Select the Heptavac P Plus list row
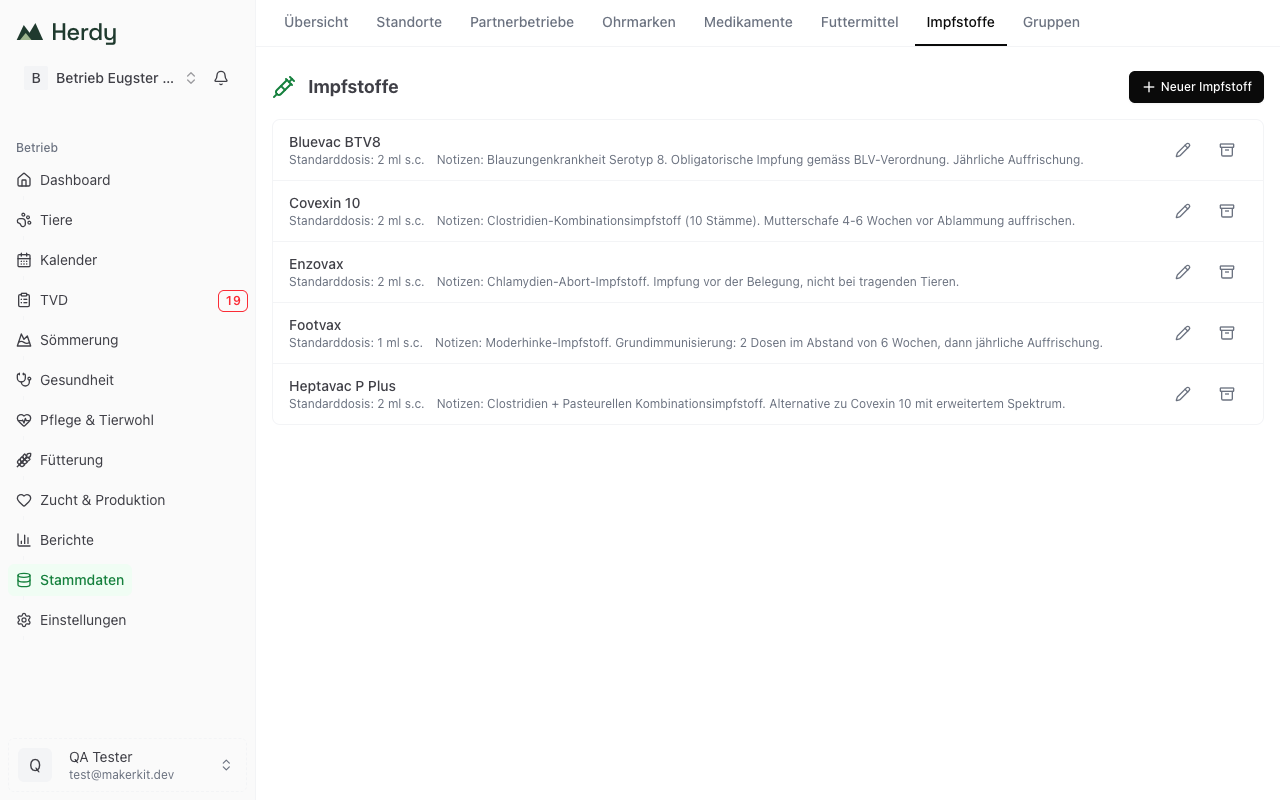 pyautogui.click(x=768, y=394)
